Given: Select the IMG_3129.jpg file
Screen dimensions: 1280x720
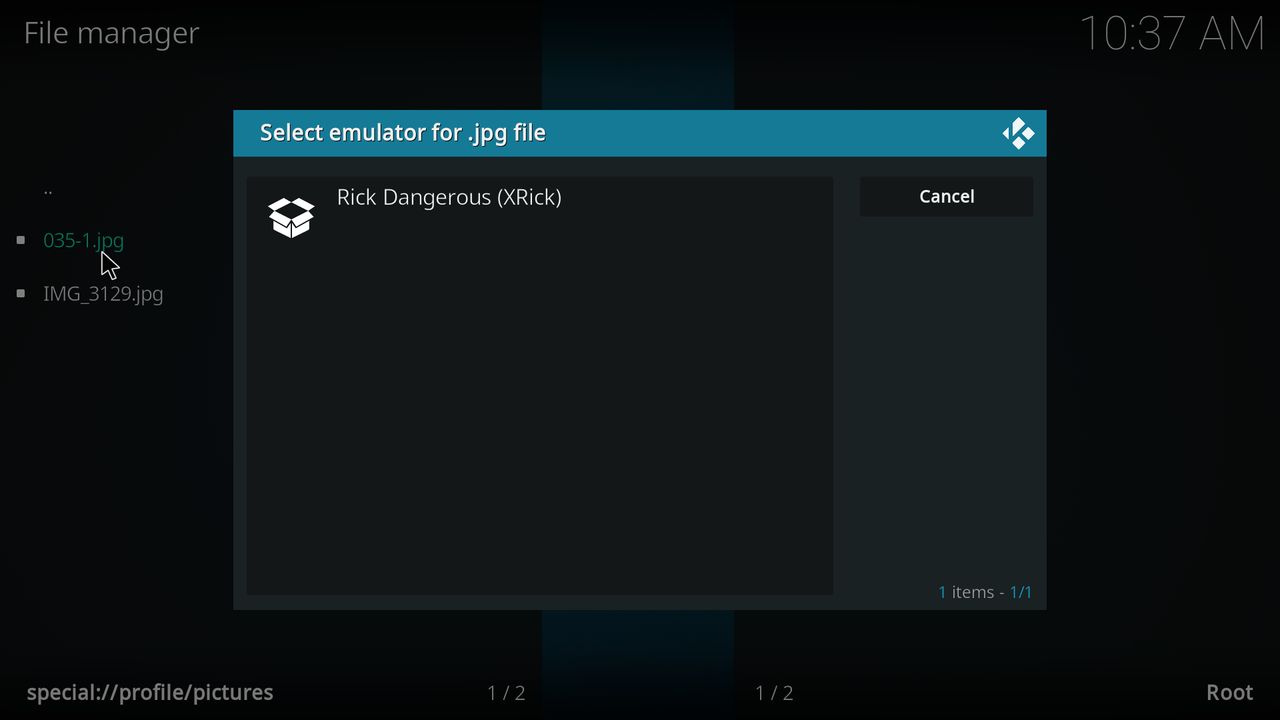Looking at the screenshot, I should tap(103, 294).
